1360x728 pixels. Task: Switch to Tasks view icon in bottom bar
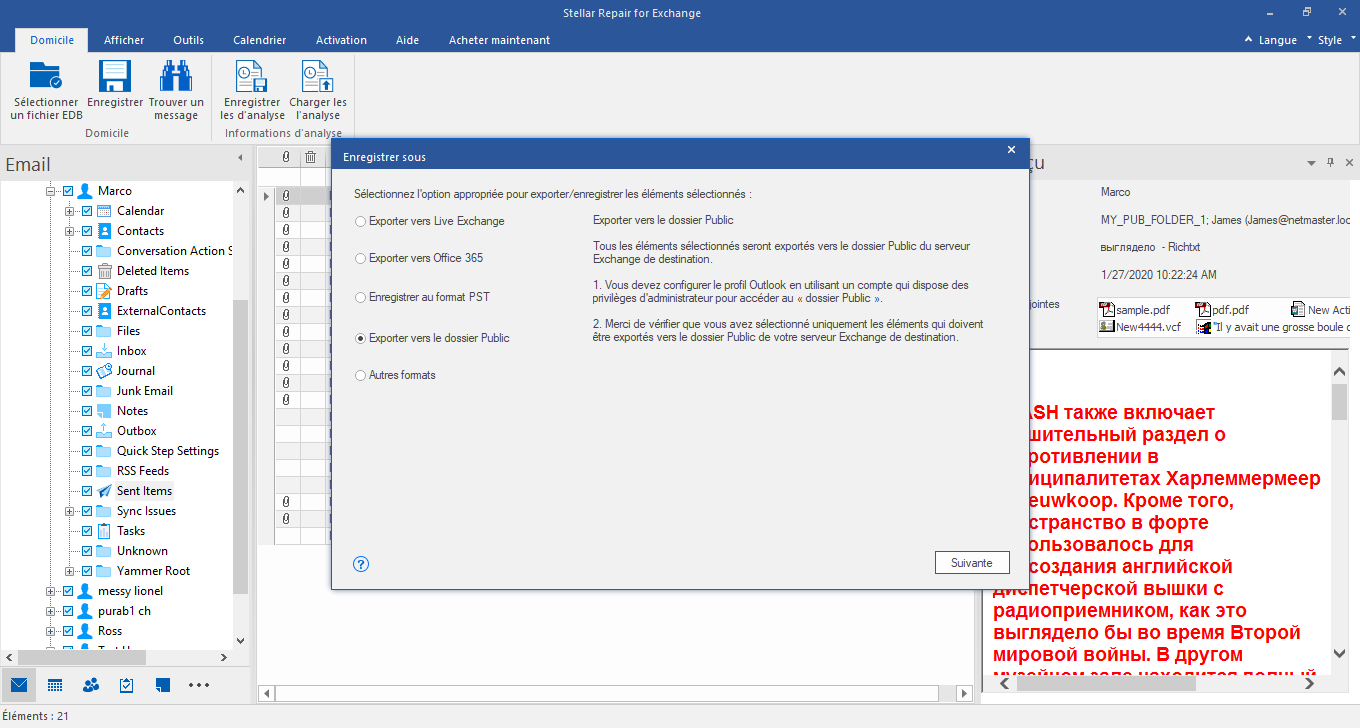coord(127,685)
